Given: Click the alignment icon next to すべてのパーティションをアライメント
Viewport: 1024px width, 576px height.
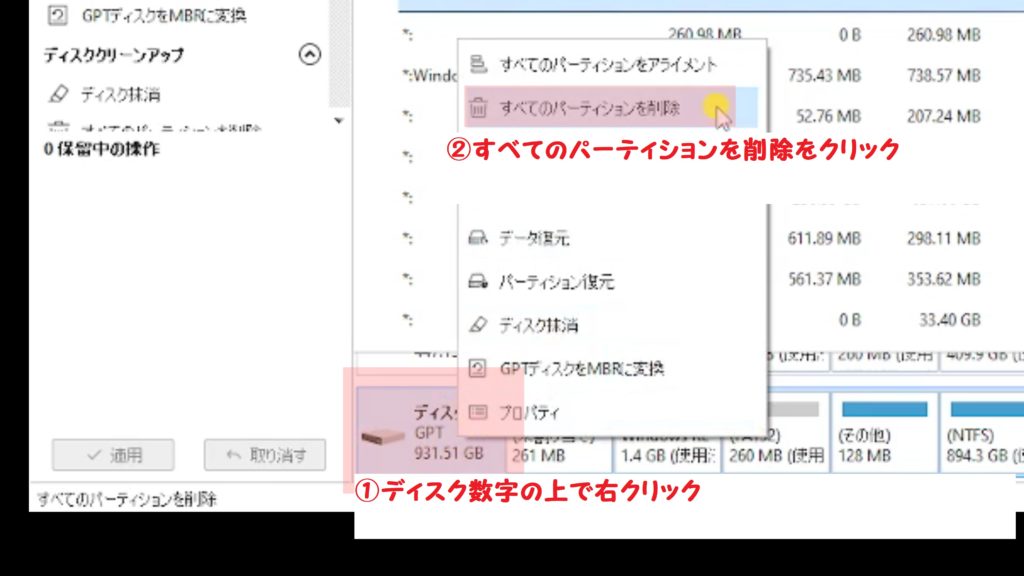Looking at the screenshot, I should click(478, 62).
